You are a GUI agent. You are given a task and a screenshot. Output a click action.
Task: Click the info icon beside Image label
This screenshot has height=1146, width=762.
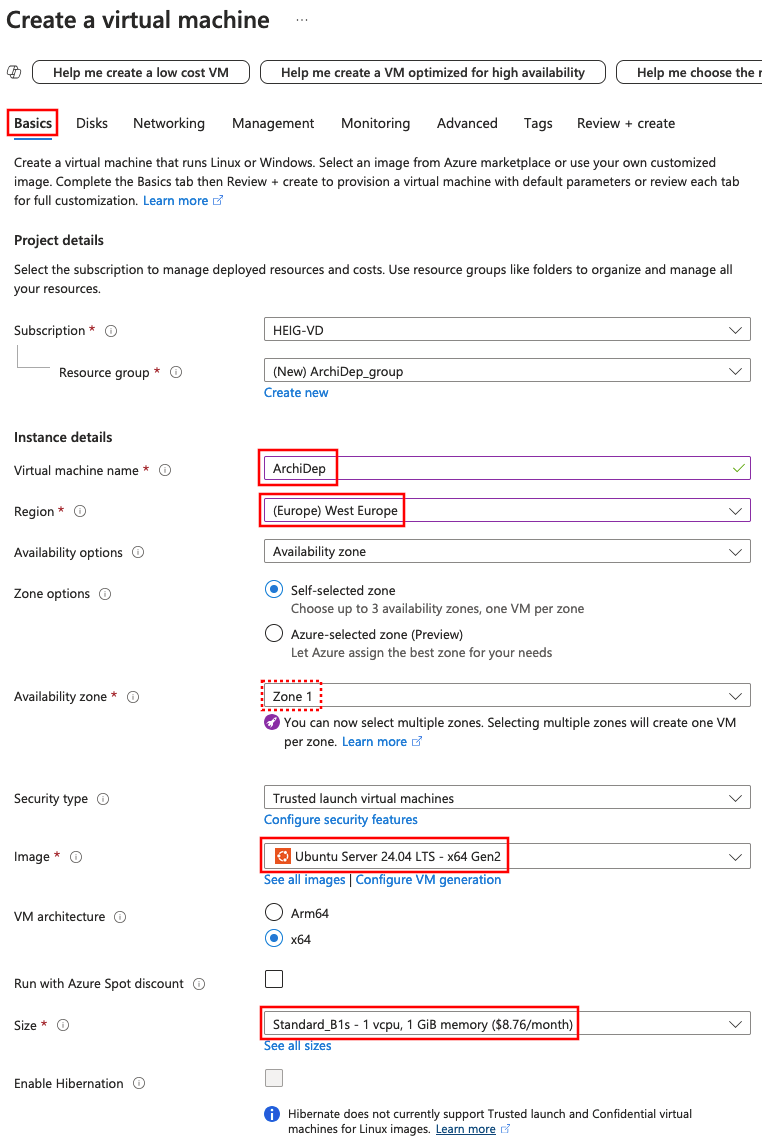point(76,857)
